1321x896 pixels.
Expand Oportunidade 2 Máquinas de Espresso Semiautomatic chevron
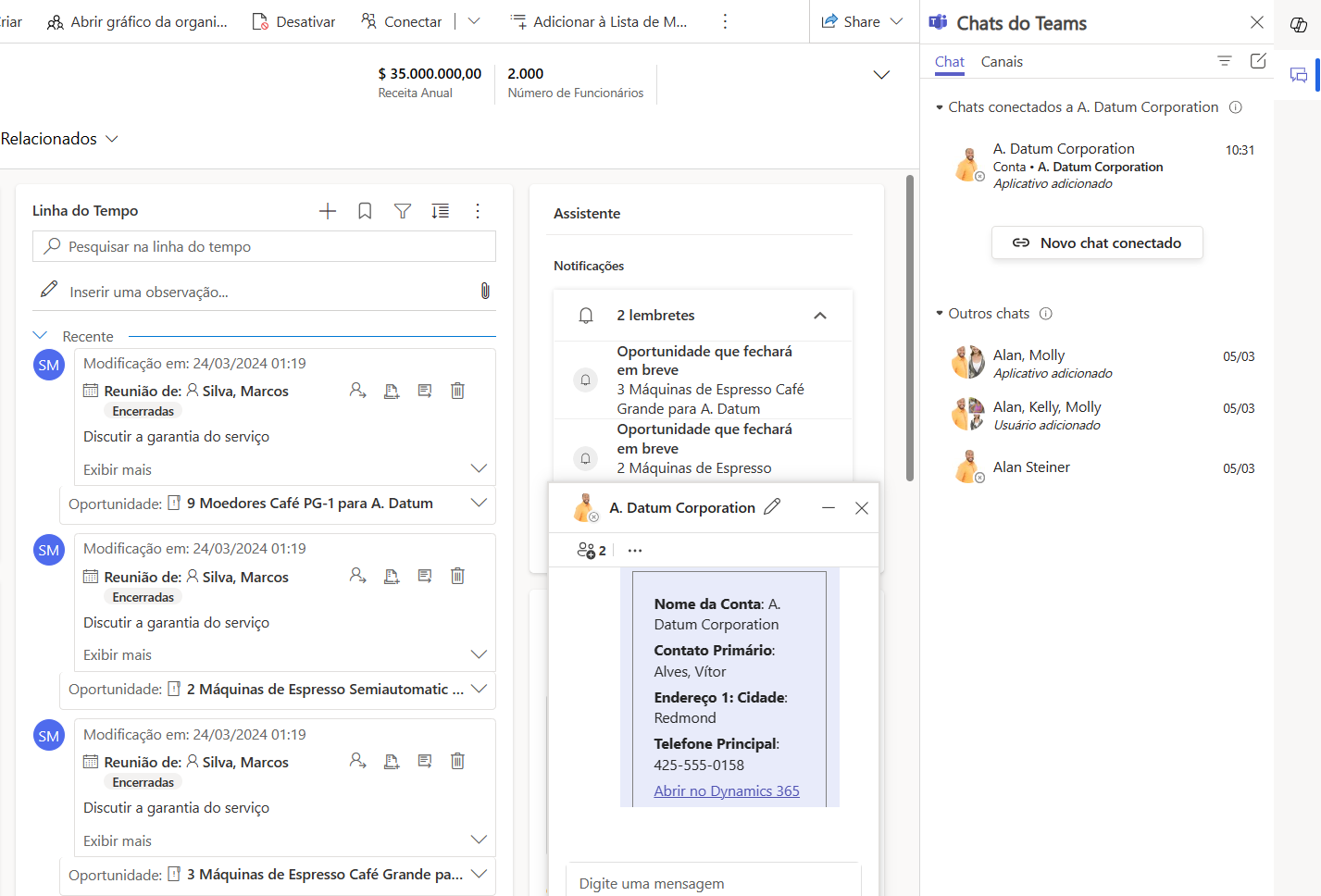[x=479, y=689]
